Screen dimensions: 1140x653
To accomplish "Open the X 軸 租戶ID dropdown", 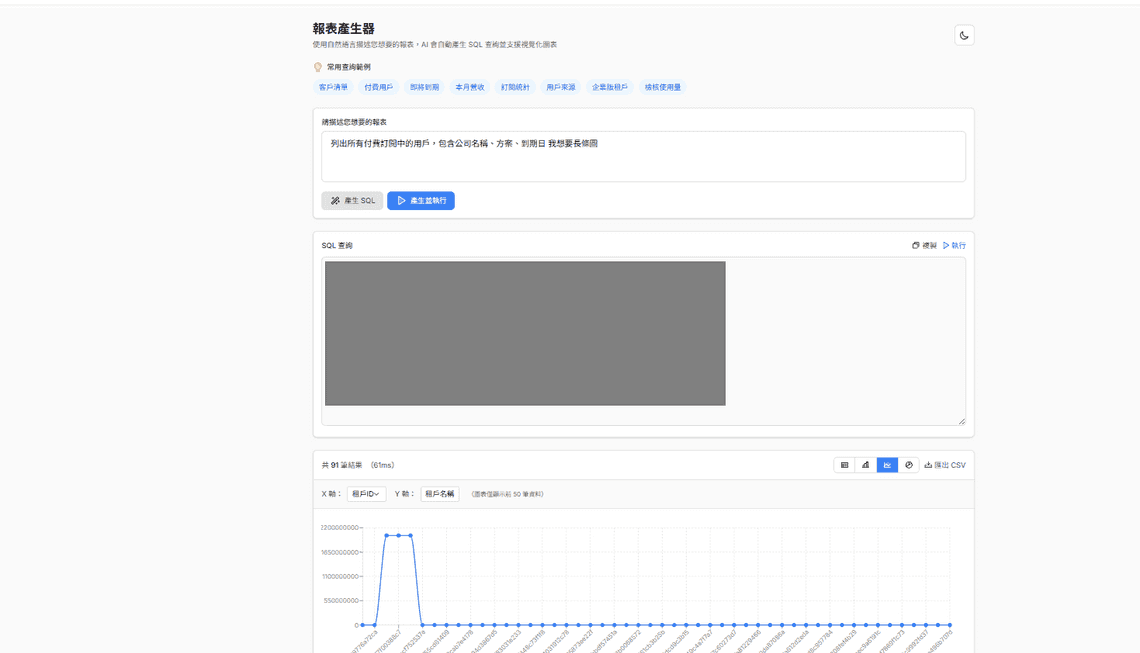I will click(366, 494).
